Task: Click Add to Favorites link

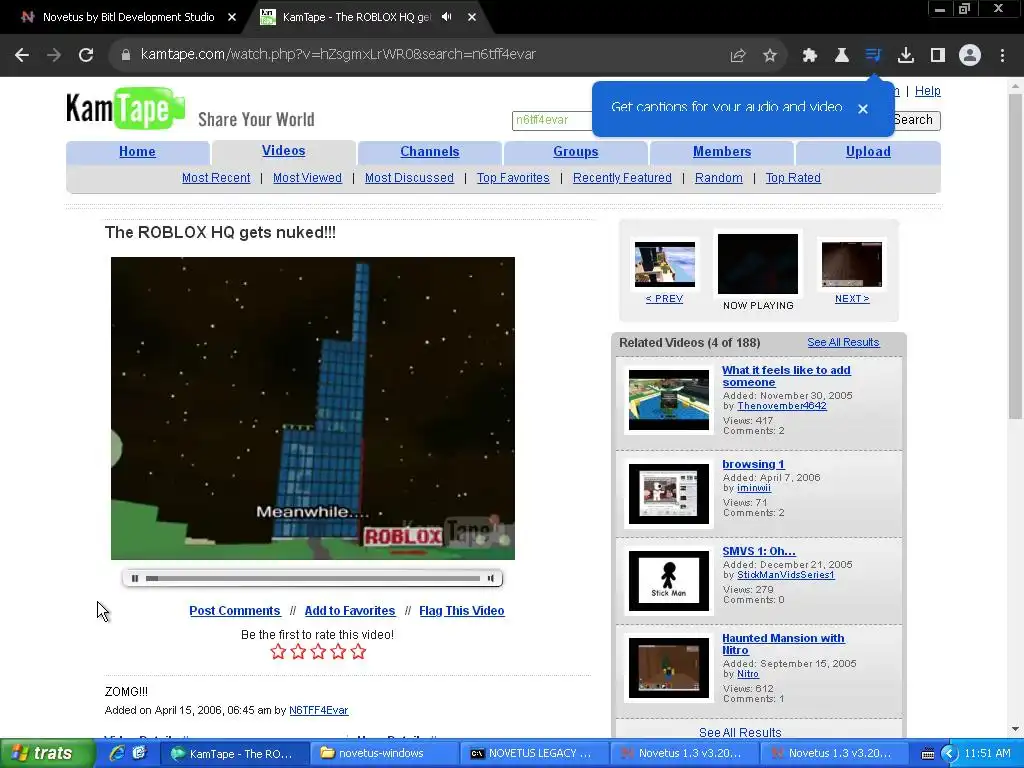Action: click(x=349, y=611)
